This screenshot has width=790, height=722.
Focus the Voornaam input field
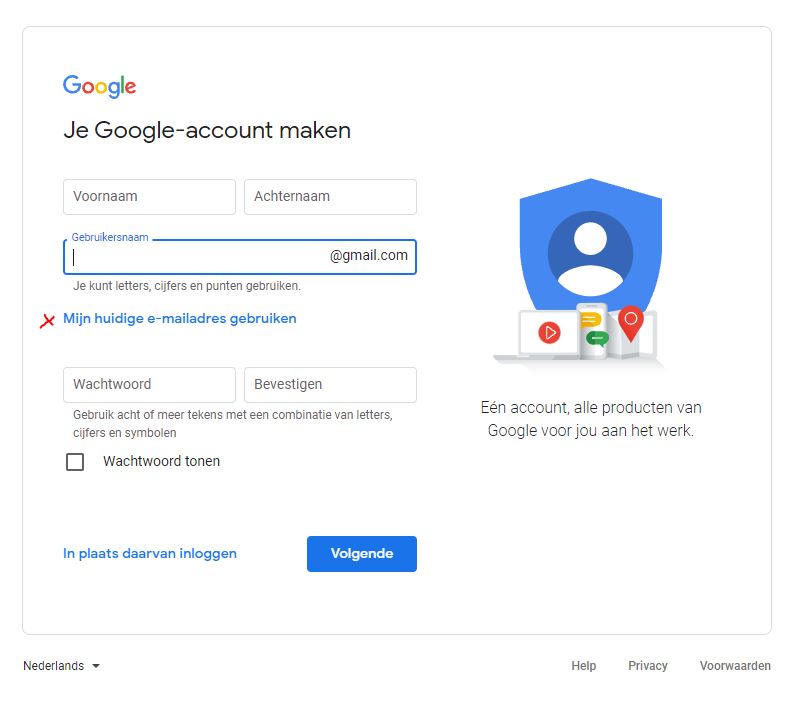point(149,197)
